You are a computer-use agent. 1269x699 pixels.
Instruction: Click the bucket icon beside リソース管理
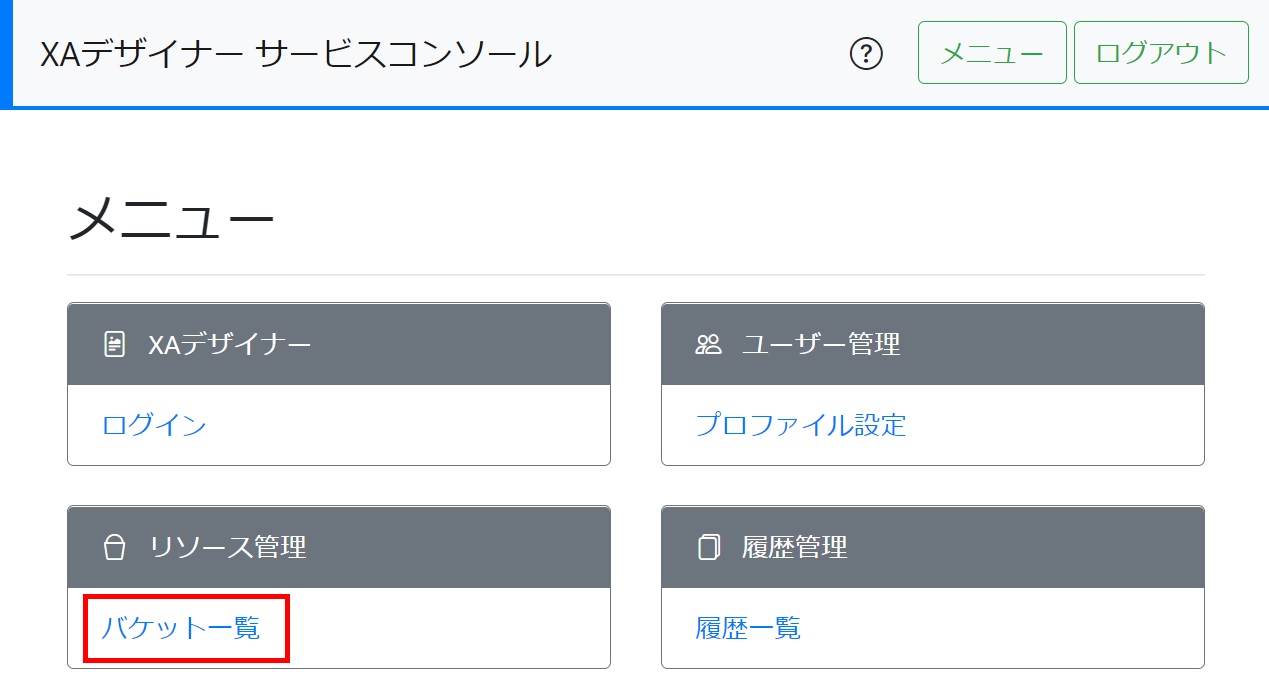click(115, 548)
